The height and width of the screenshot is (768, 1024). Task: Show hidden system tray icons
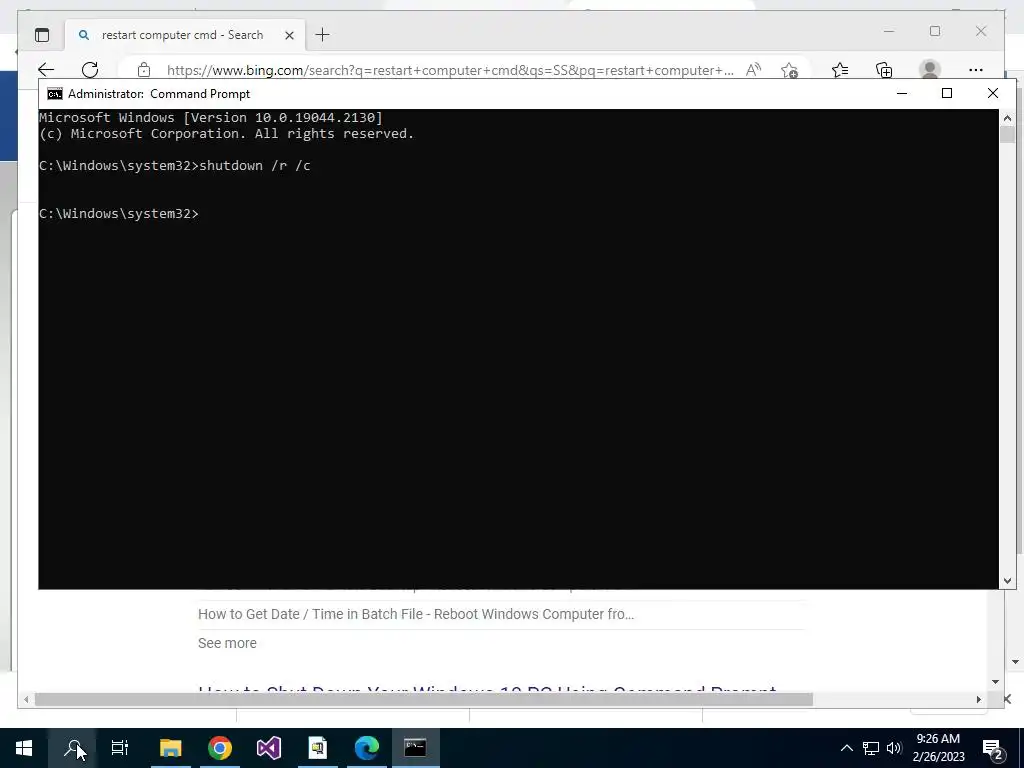click(846, 748)
